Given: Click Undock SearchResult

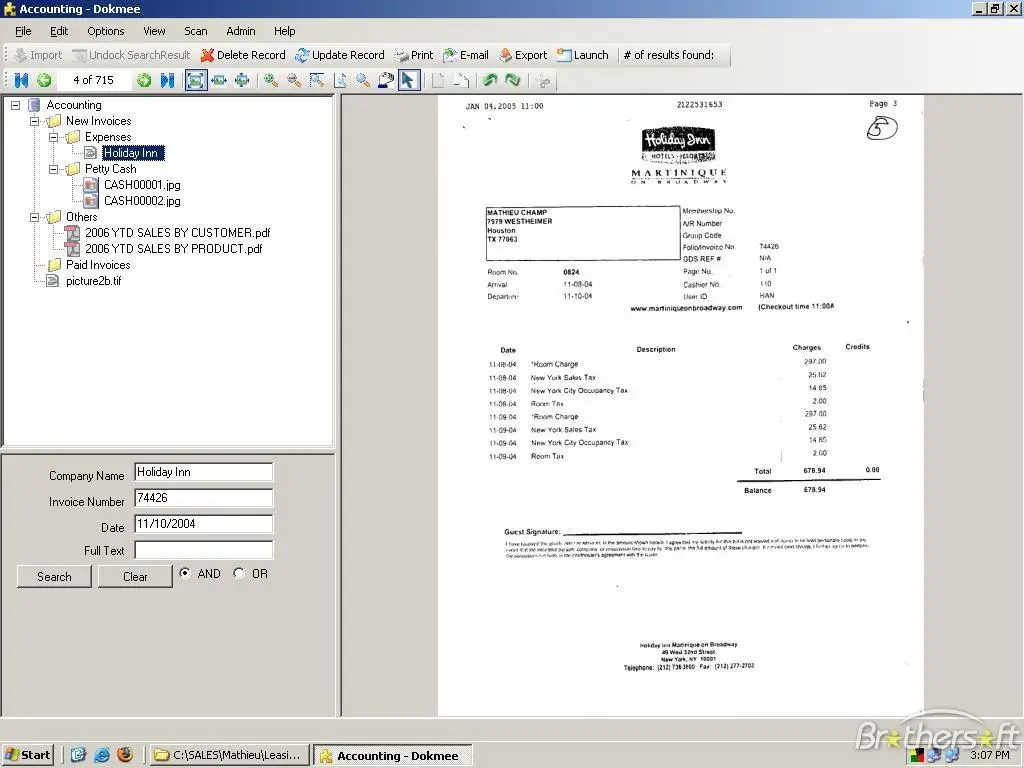Looking at the screenshot, I should [131, 56].
